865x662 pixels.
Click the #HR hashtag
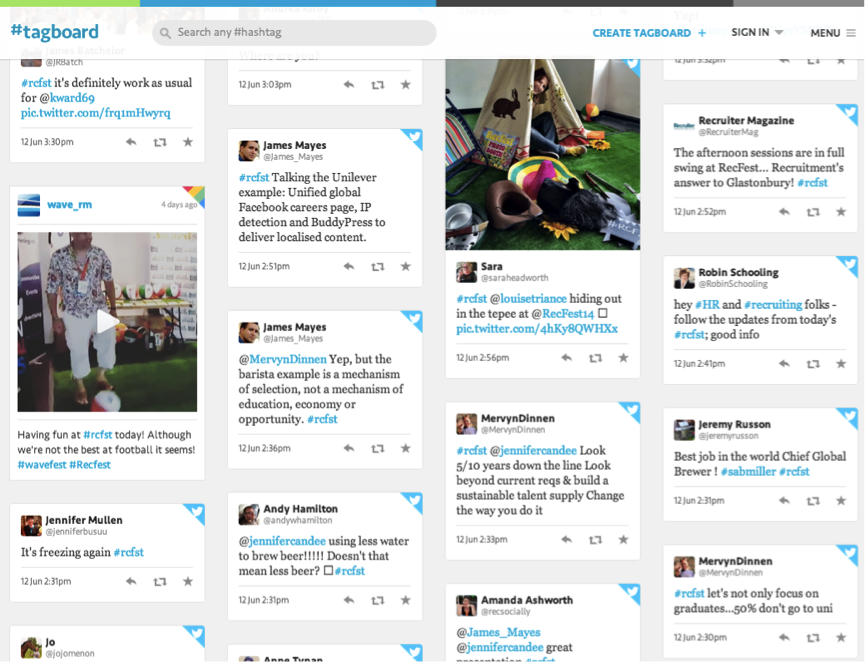click(707, 305)
